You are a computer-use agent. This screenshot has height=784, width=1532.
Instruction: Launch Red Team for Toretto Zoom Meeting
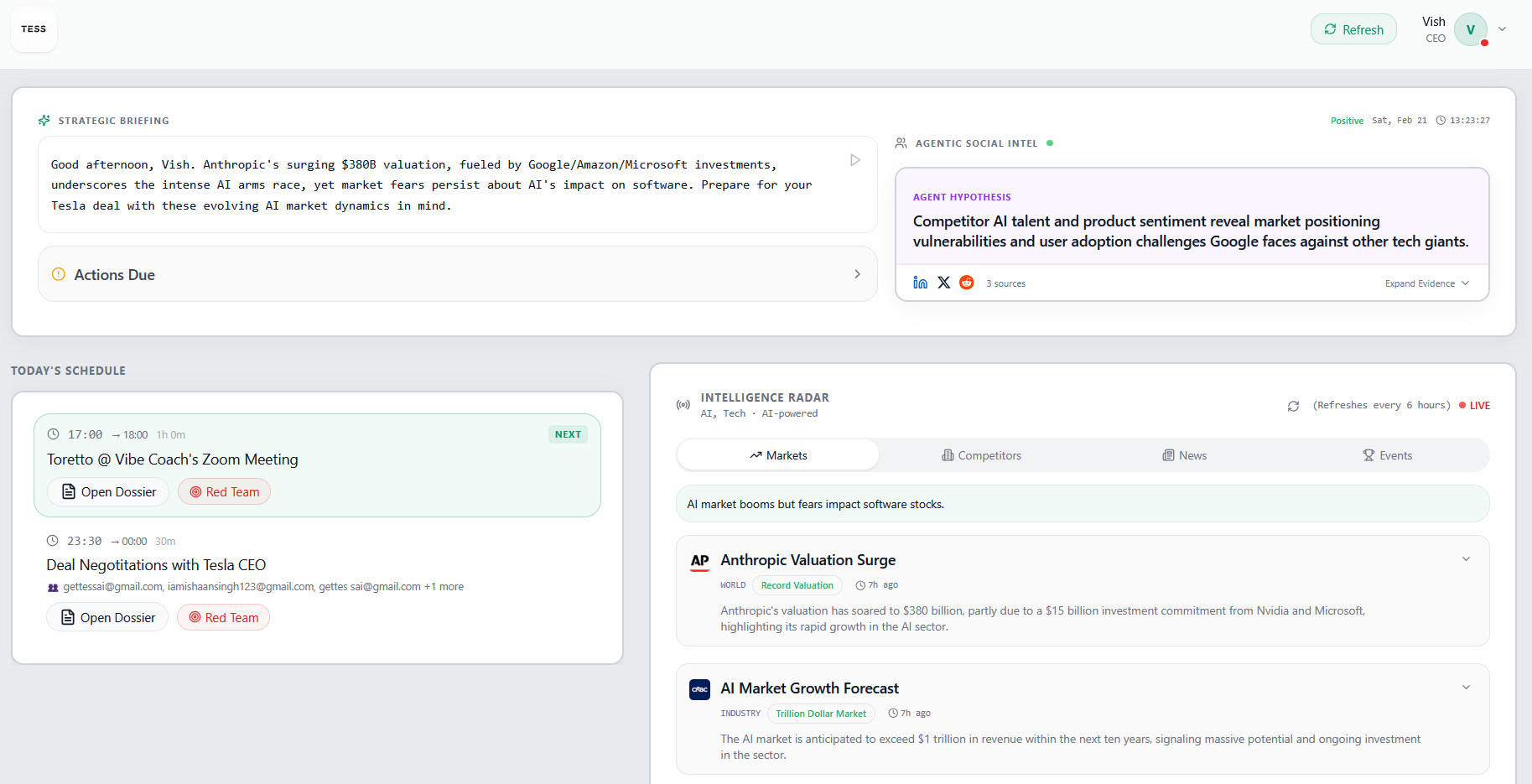(x=224, y=492)
